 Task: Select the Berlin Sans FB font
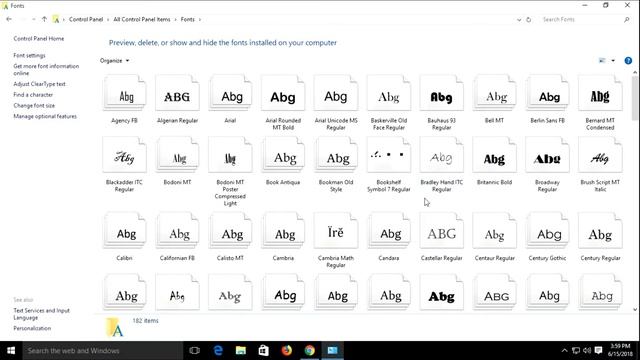point(547,93)
